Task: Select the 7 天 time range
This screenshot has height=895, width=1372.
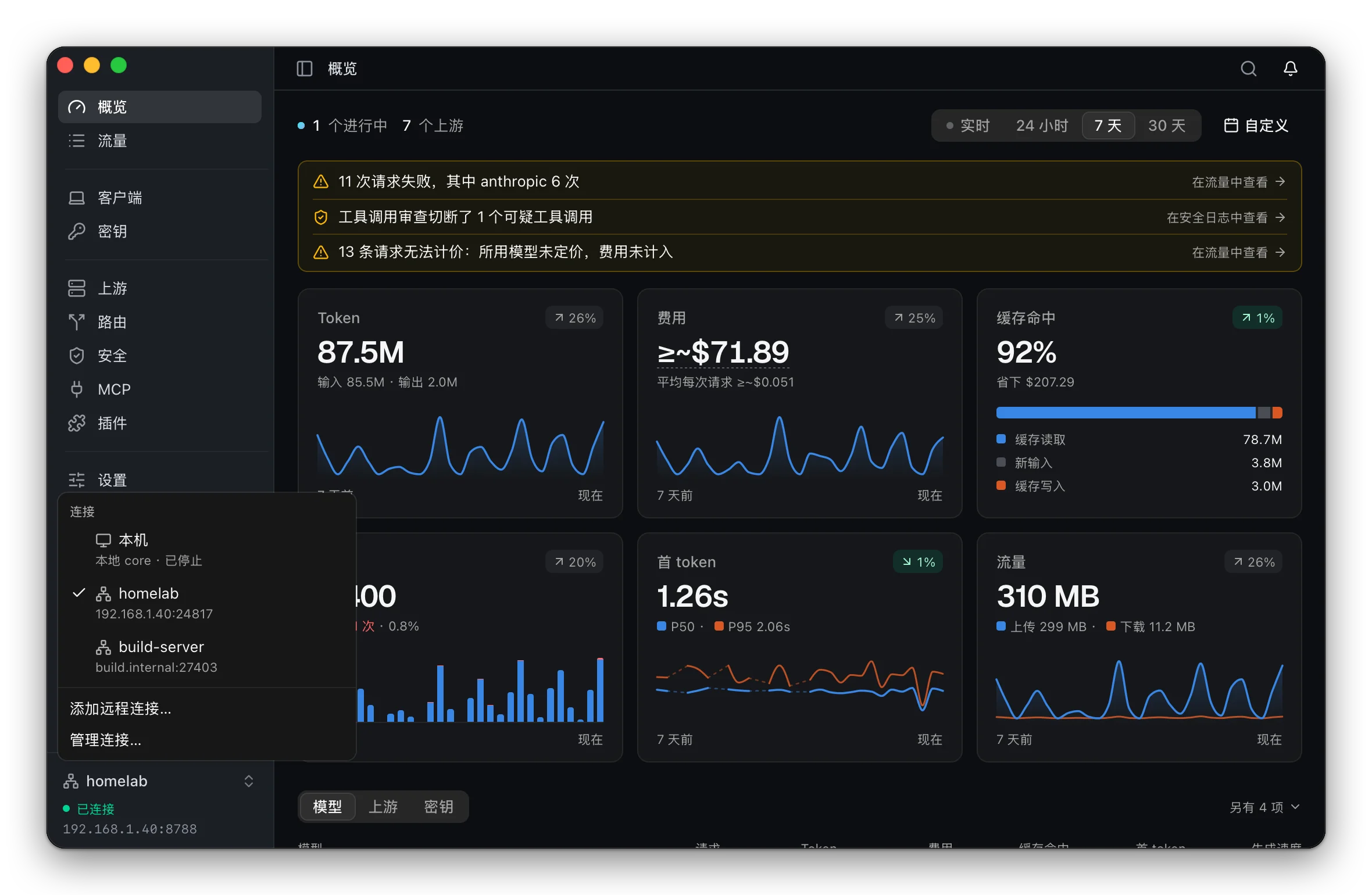Action: 1108,126
